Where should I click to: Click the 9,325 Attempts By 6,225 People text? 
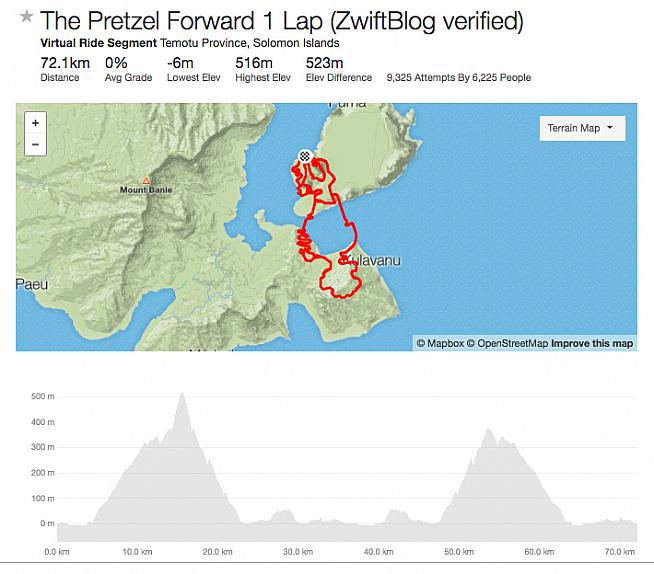pyautogui.click(x=460, y=78)
